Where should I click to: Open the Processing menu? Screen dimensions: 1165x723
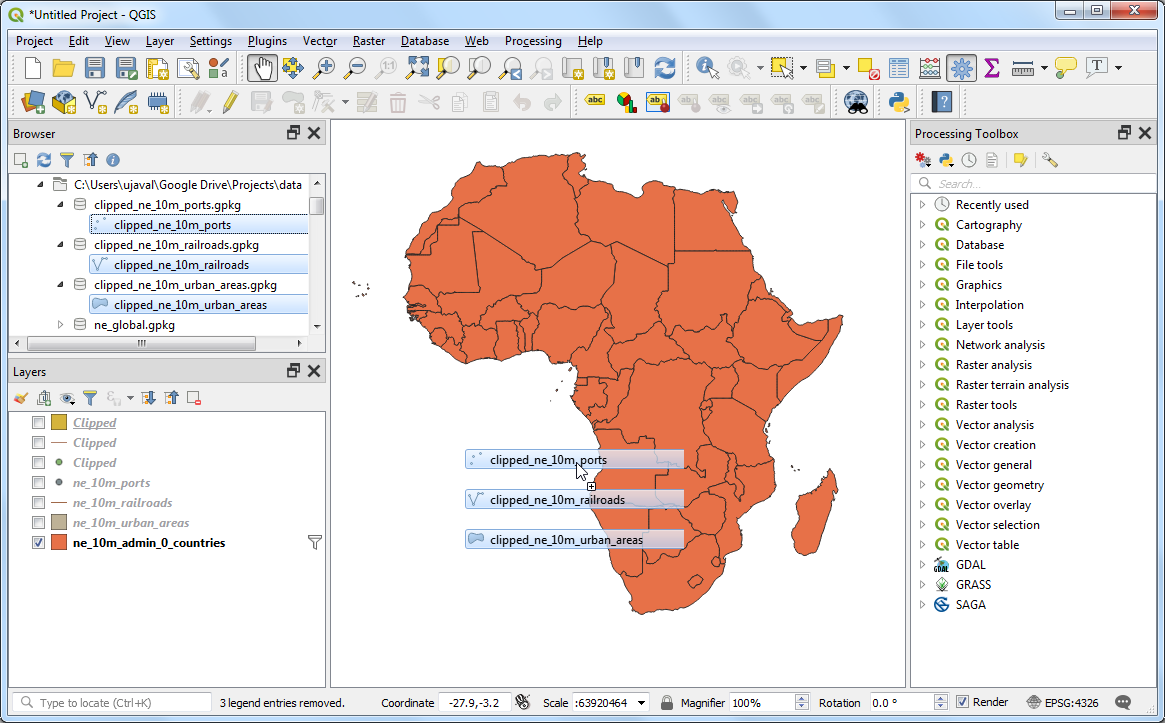pyautogui.click(x=532, y=41)
